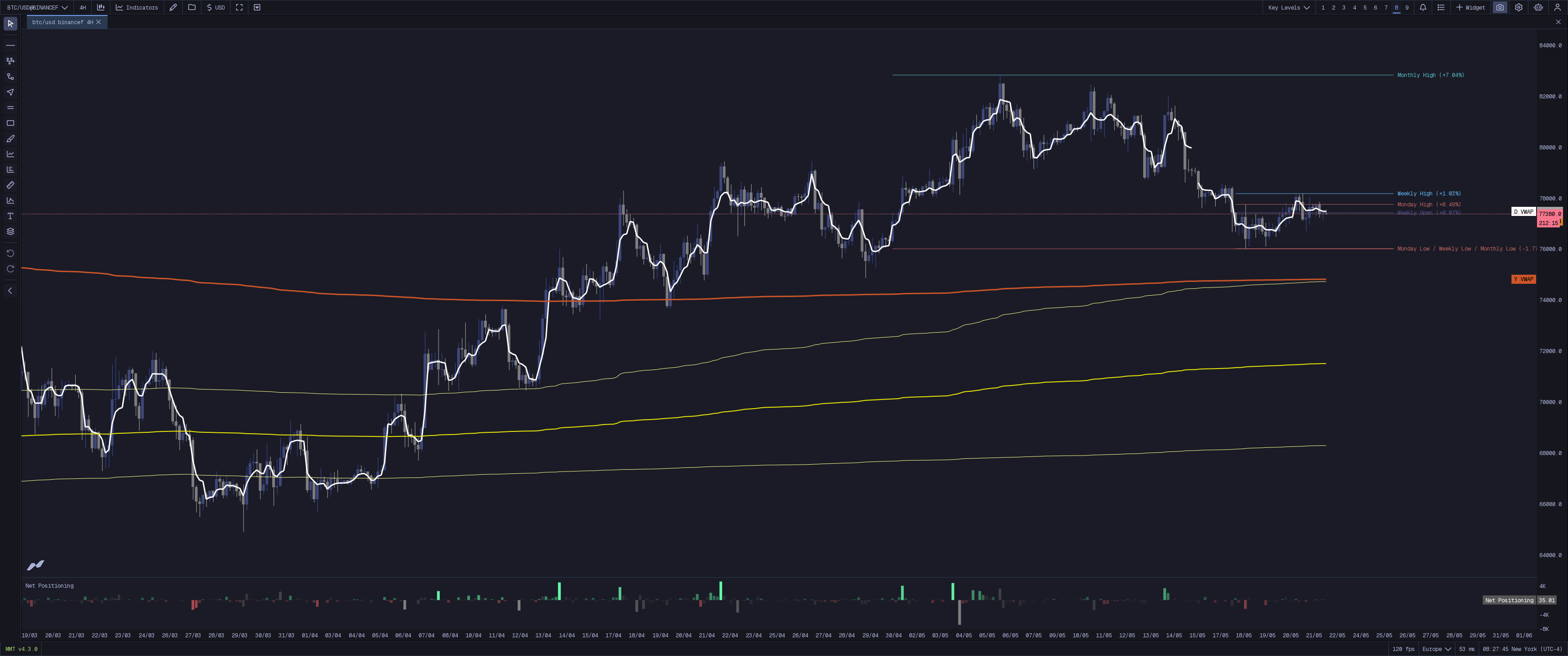Click the New York (UTC-4) clock
The image size is (1568, 656).
pyautogui.click(x=1522, y=649)
